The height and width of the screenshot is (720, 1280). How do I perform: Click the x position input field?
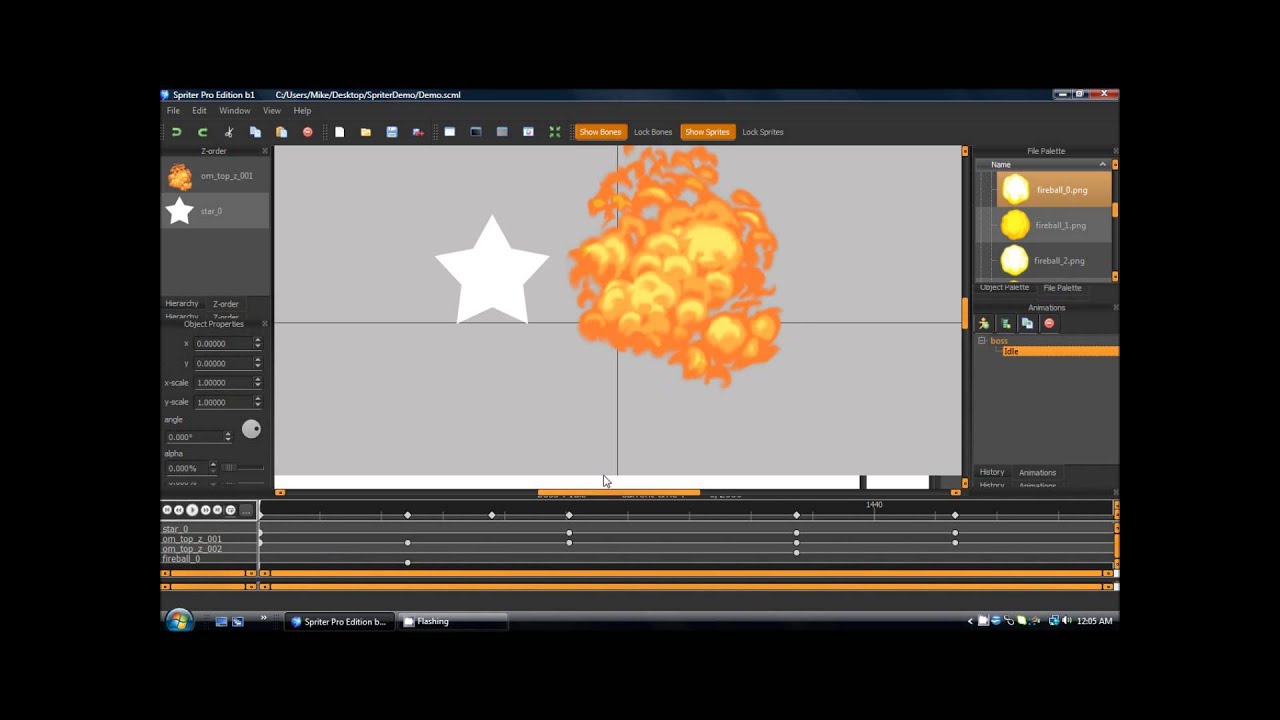(223, 343)
